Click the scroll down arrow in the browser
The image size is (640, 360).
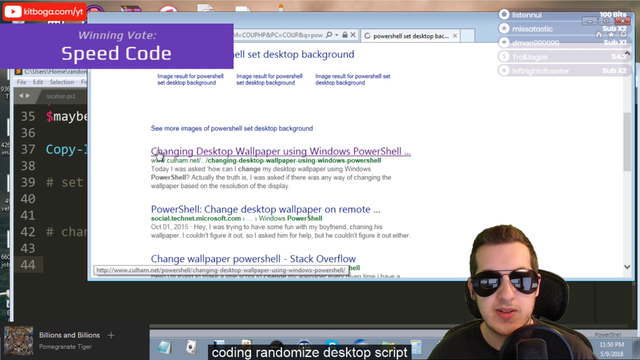[627, 267]
